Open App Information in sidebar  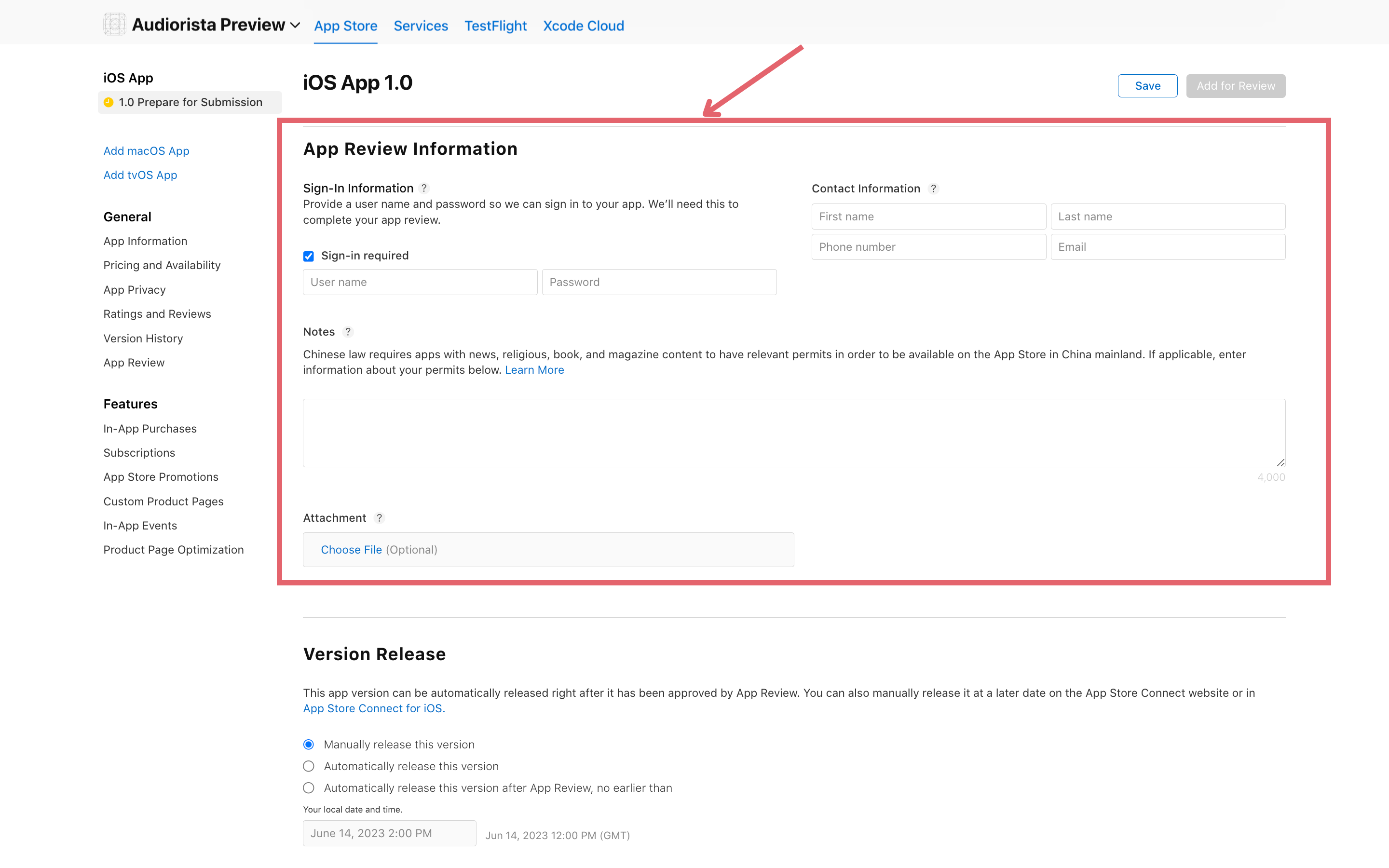point(145,241)
